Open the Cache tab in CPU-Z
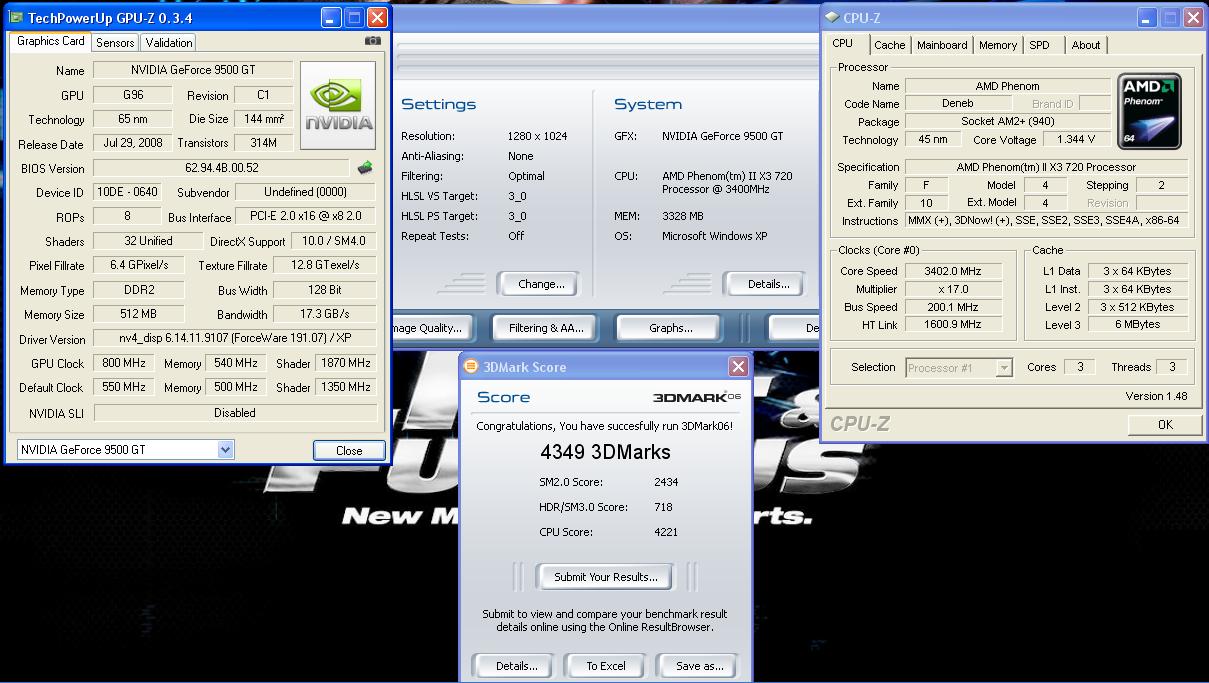The height and width of the screenshot is (683, 1209). pyautogui.click(x=889, y=45)
